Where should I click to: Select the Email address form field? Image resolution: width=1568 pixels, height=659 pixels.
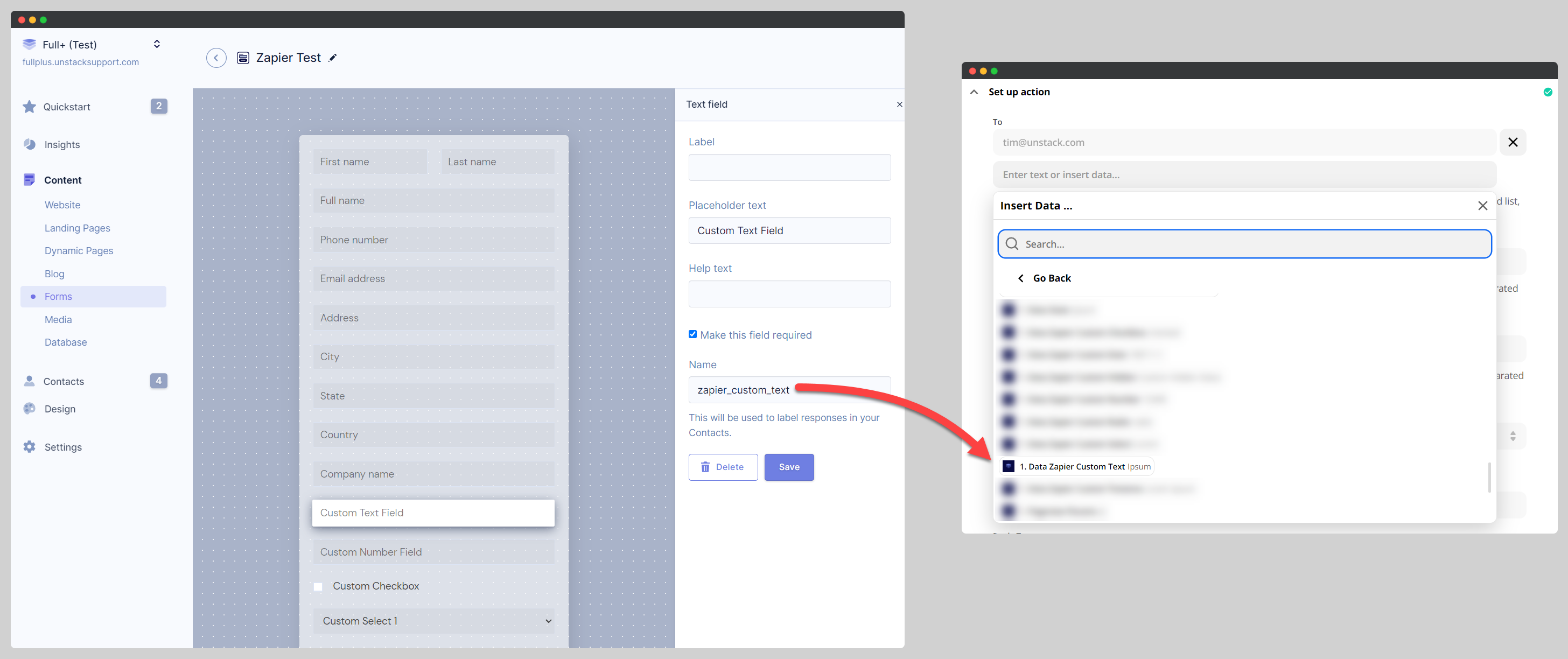coord(433,279)
